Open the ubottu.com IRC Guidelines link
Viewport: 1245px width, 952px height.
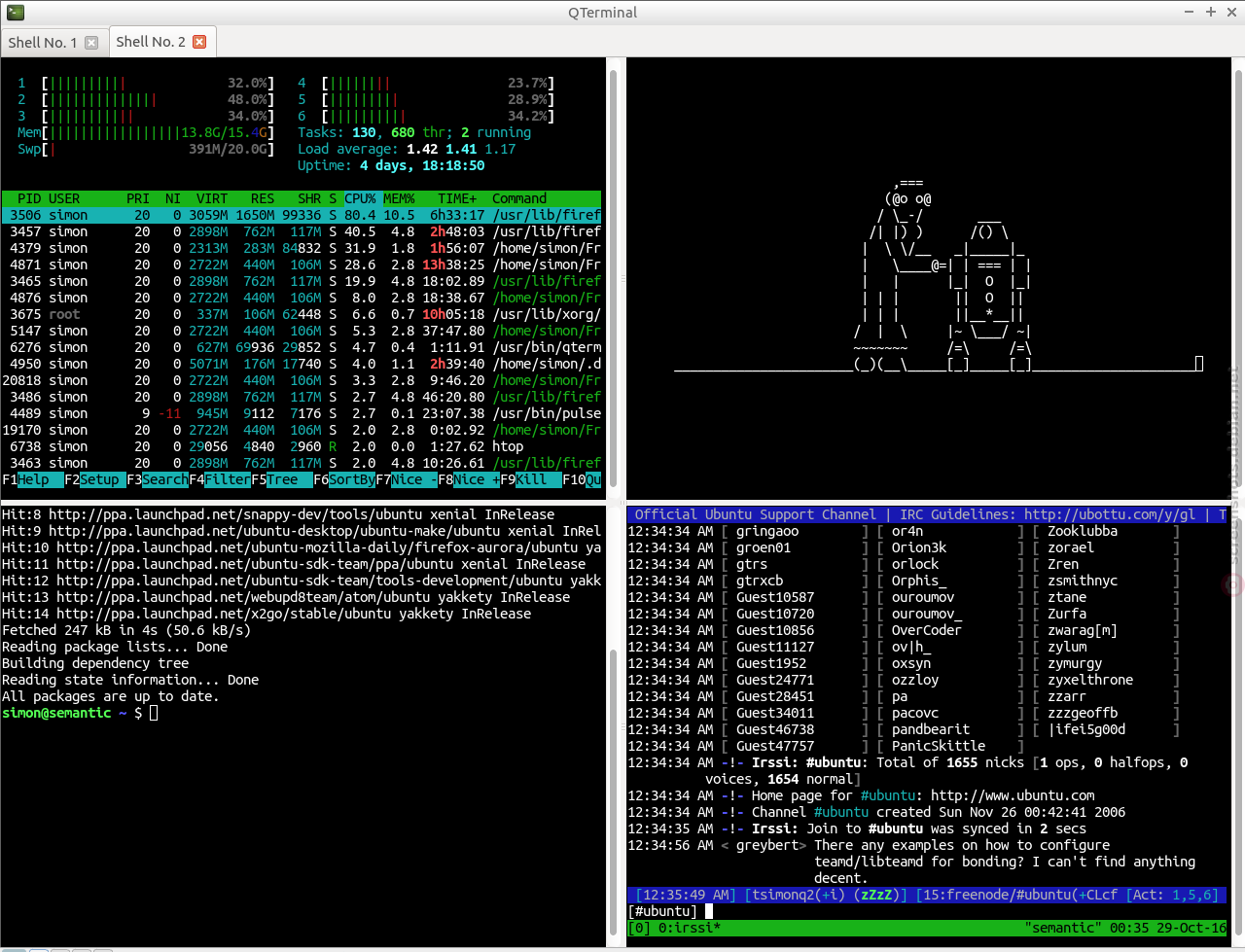tap(1110, 514)
